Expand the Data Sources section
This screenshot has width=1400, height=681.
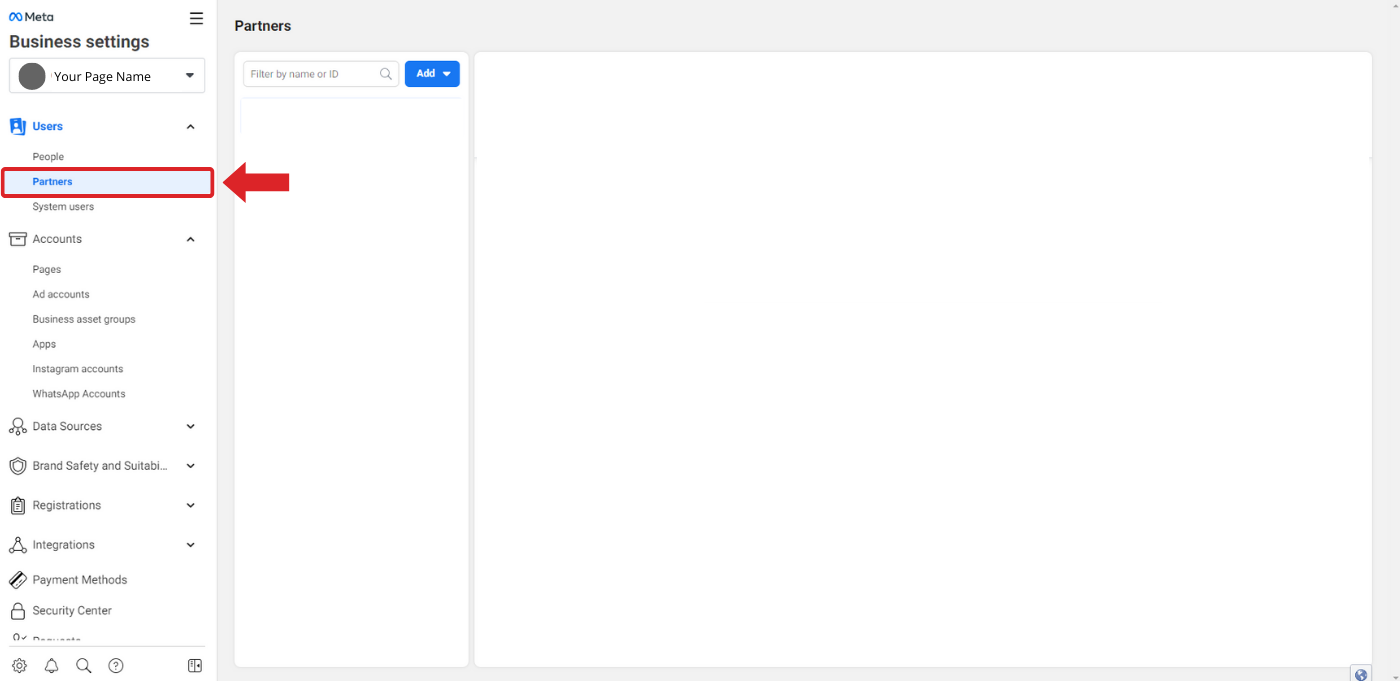191,427
